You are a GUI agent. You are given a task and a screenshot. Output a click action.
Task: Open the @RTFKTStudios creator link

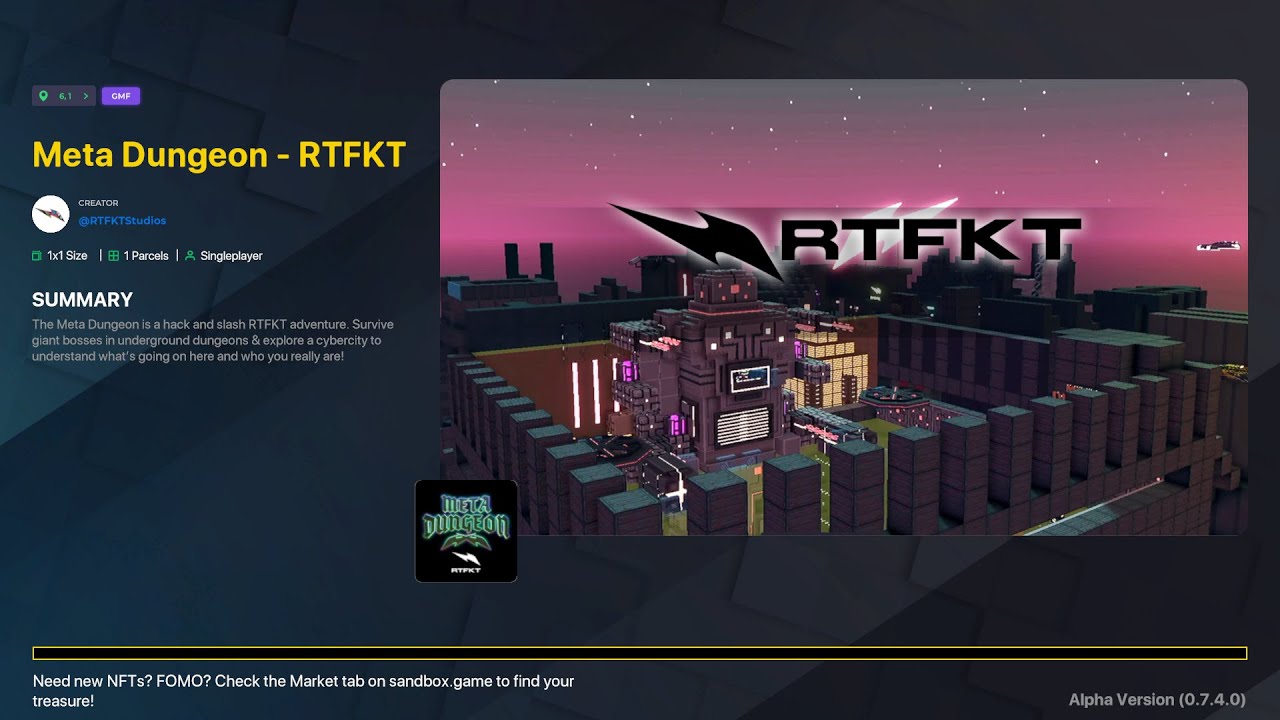click(122, 220)
